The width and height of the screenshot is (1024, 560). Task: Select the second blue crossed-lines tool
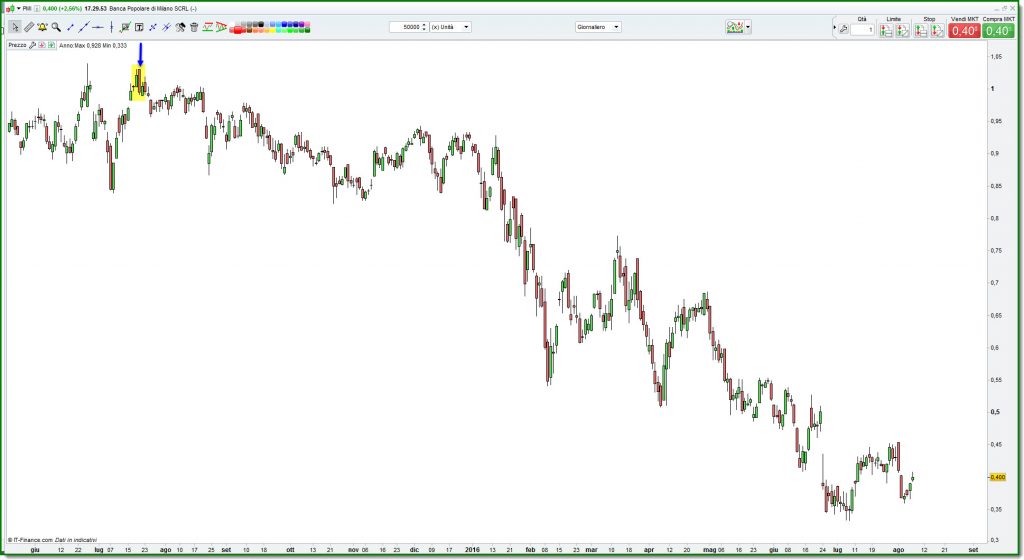click(x=167, y=27)
